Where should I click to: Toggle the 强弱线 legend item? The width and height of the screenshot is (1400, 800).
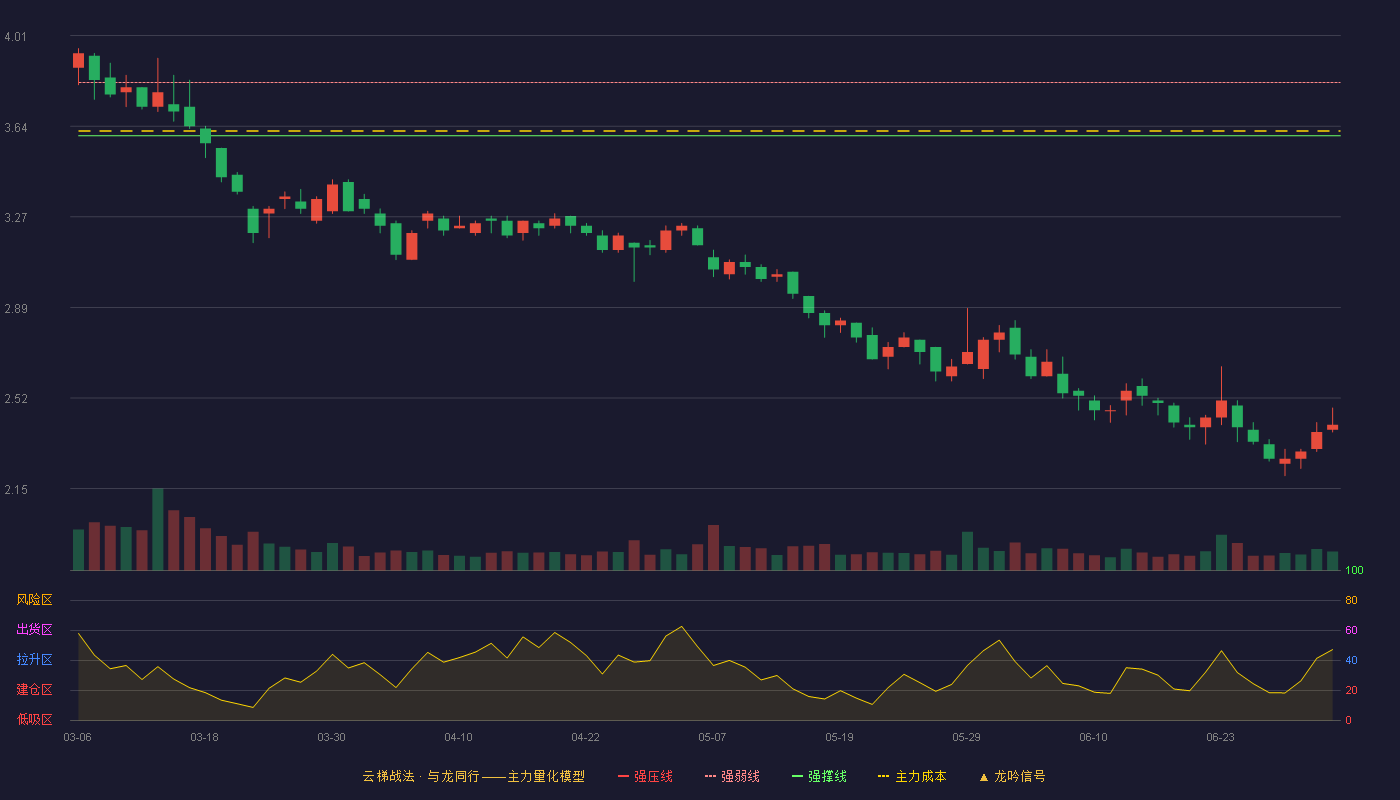click(732, 776)
